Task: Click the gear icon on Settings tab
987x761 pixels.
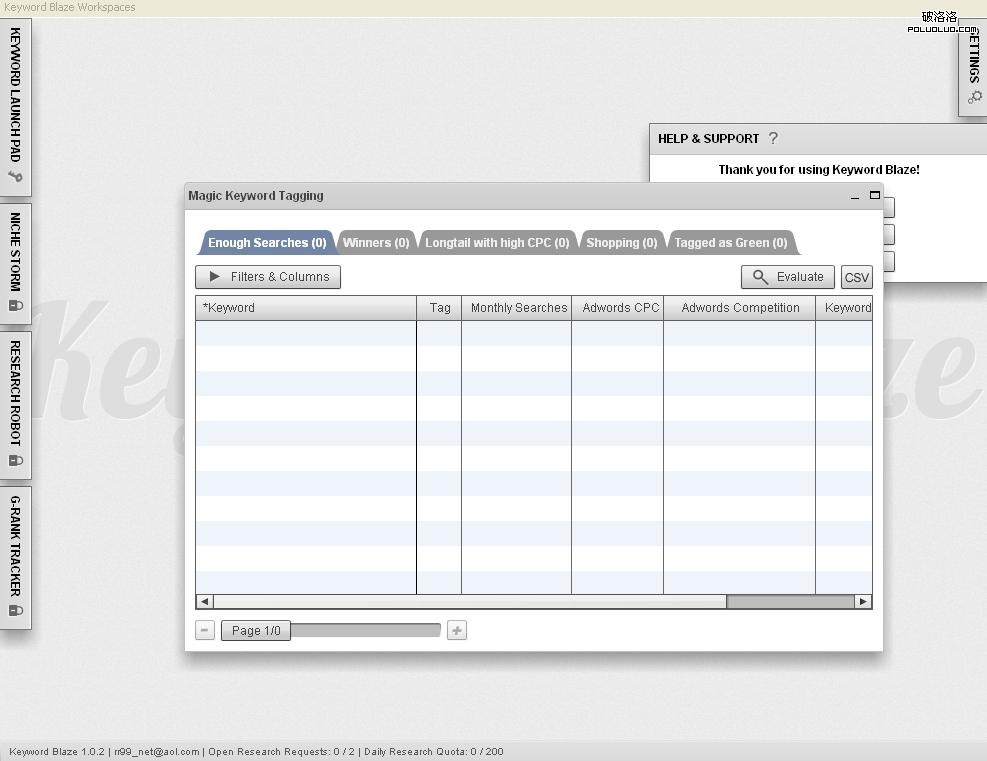Action: 975,98
